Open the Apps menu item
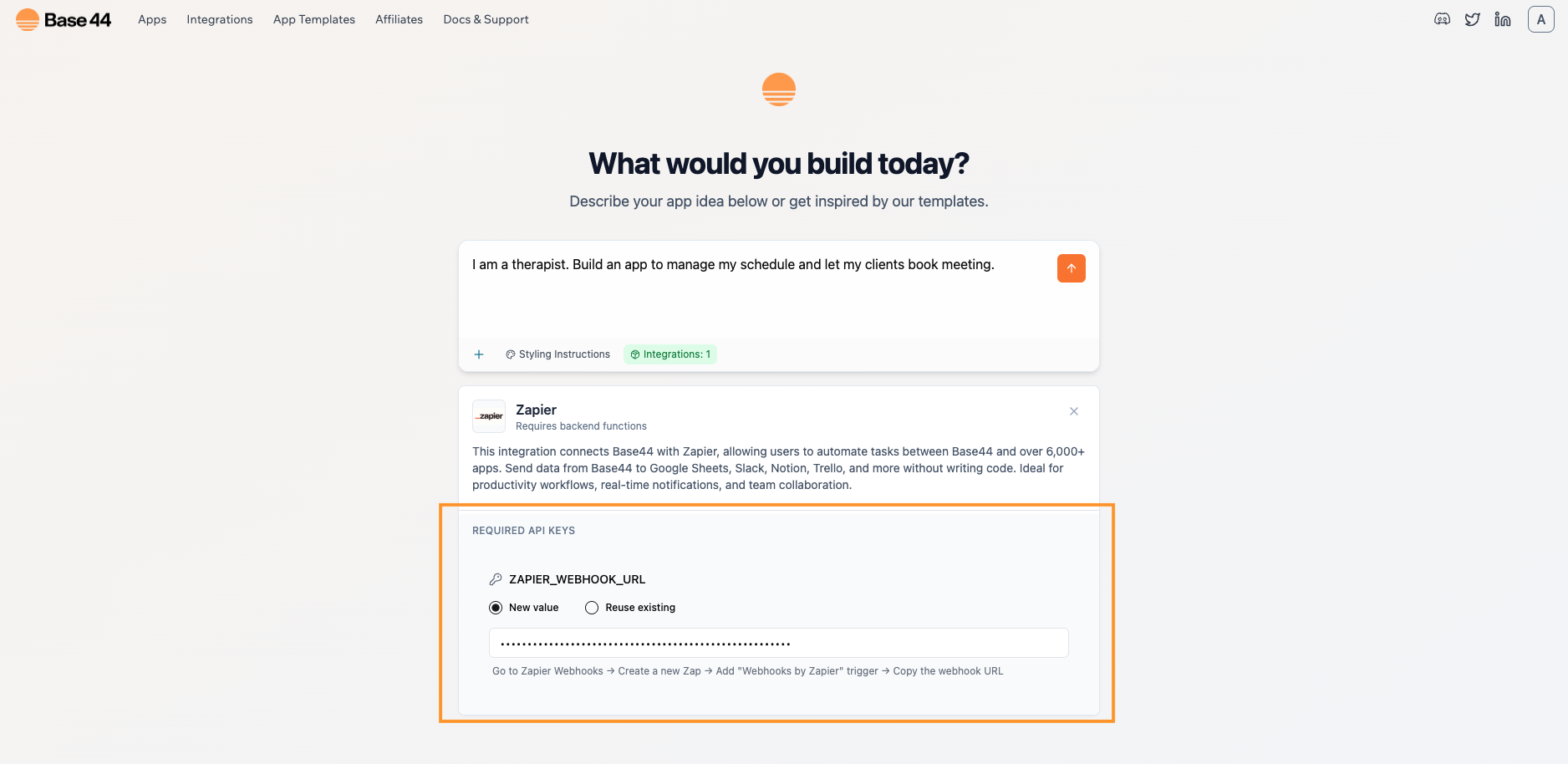 tap(151, 18)
